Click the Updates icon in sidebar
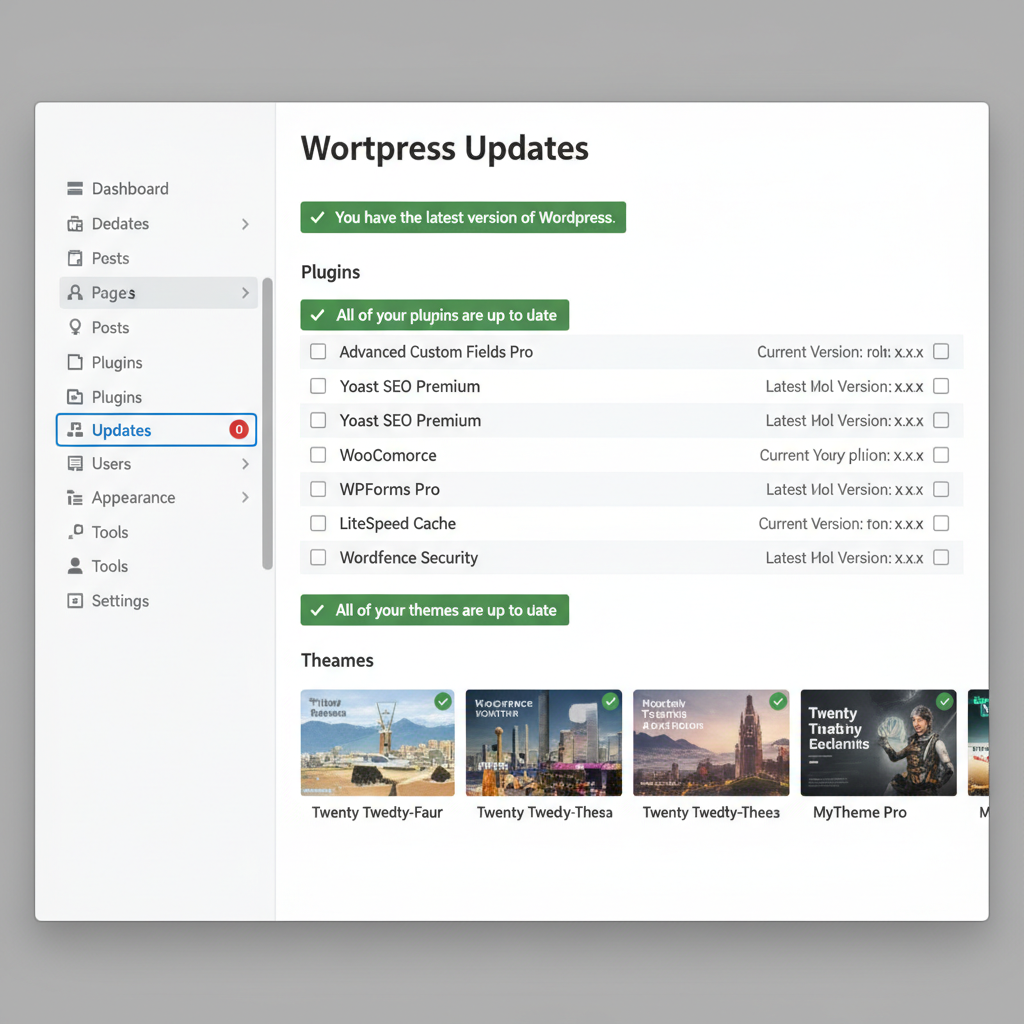 tap(75, 430)
